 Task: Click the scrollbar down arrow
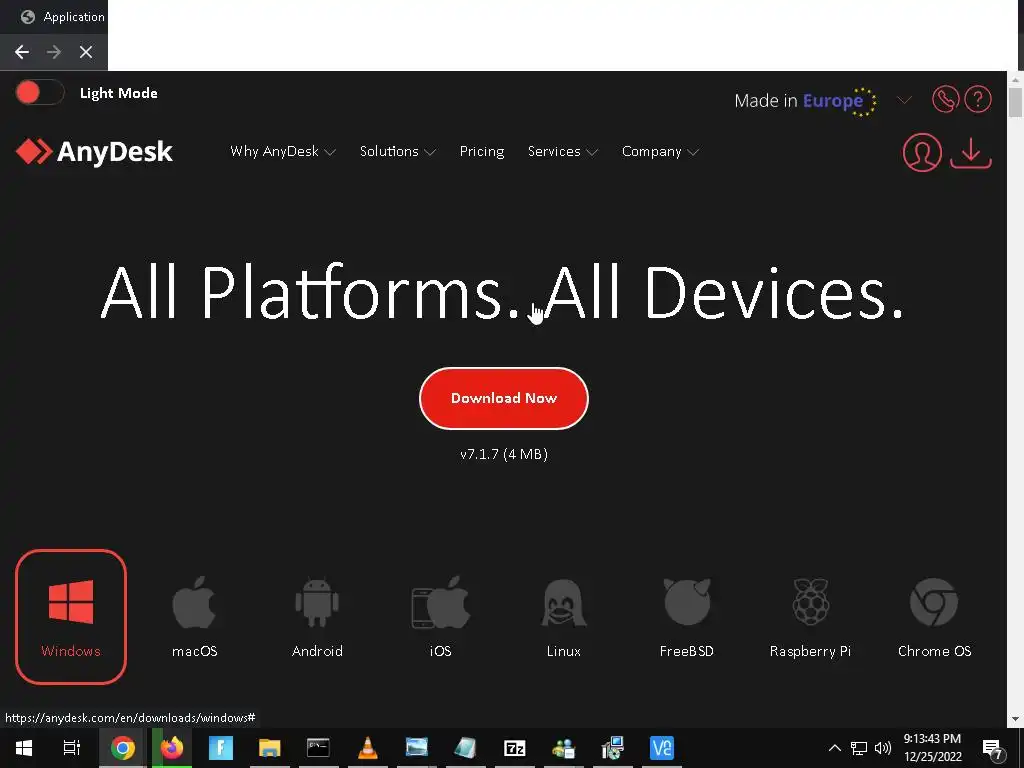[1015, 720]
